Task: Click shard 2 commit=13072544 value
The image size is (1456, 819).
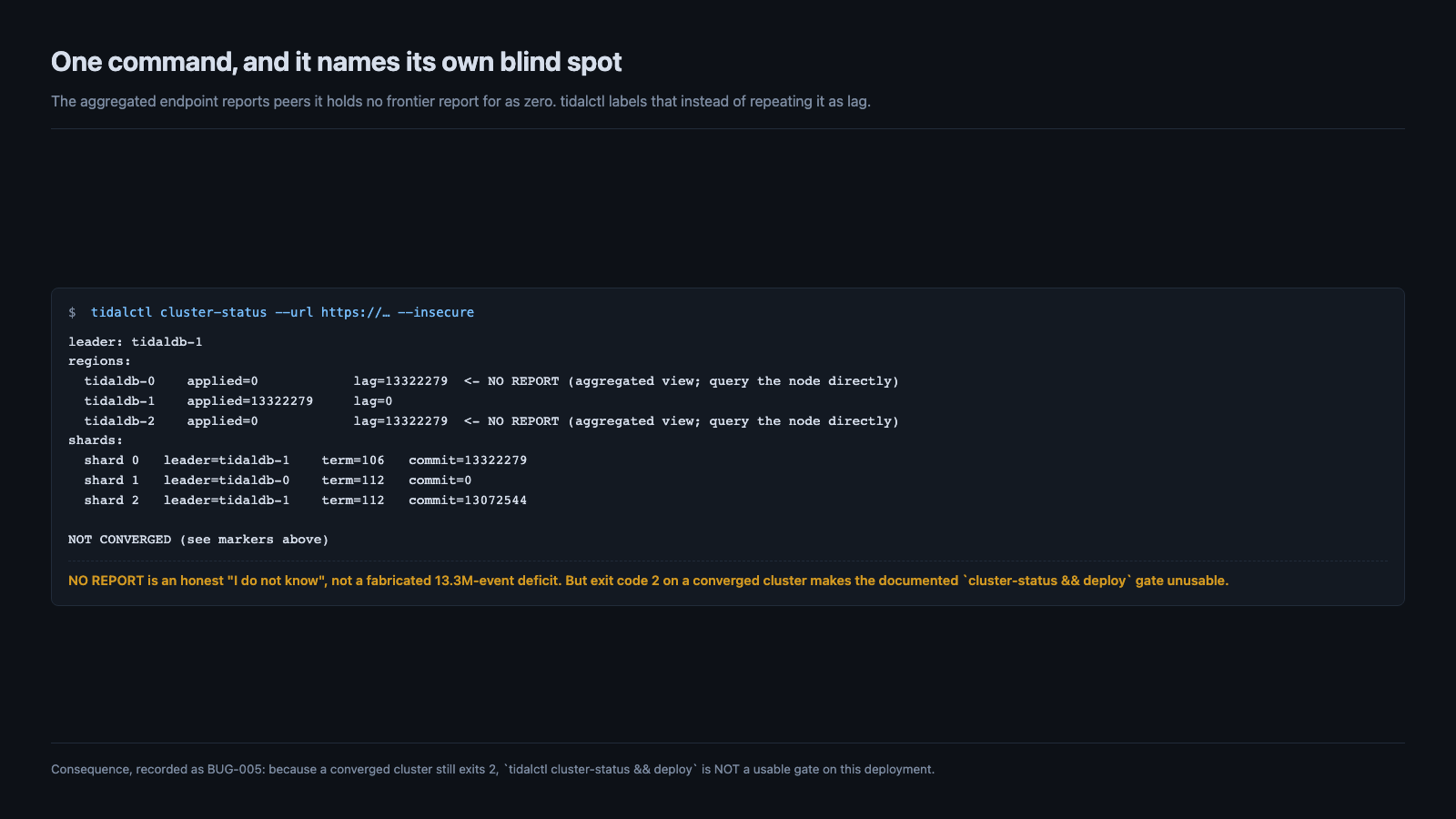Action: pos(468,500)
